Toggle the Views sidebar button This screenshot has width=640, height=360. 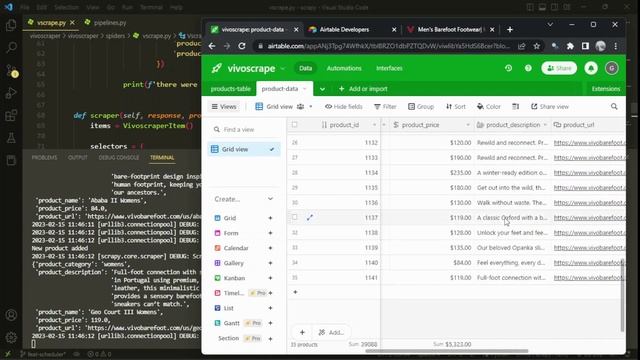point(224,107)
